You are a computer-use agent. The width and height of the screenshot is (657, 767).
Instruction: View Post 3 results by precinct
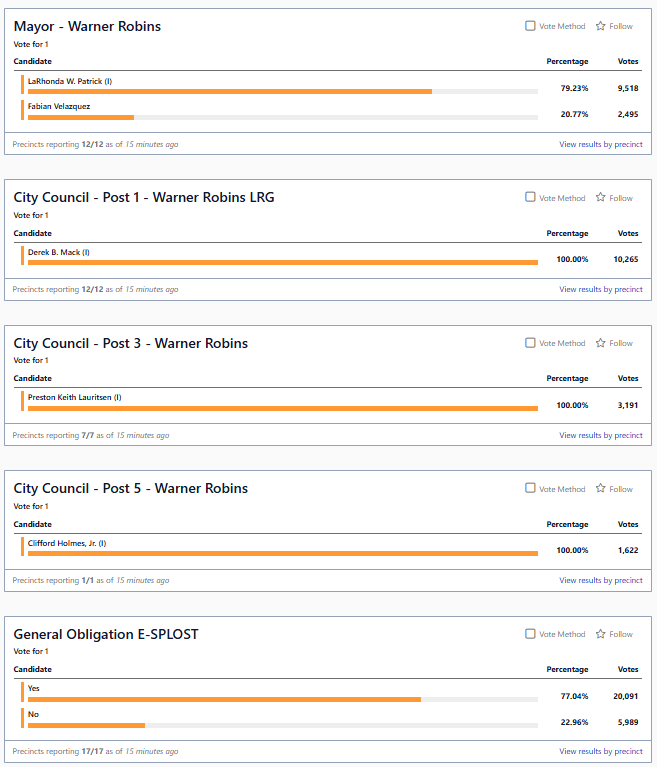tap(600, 435)
